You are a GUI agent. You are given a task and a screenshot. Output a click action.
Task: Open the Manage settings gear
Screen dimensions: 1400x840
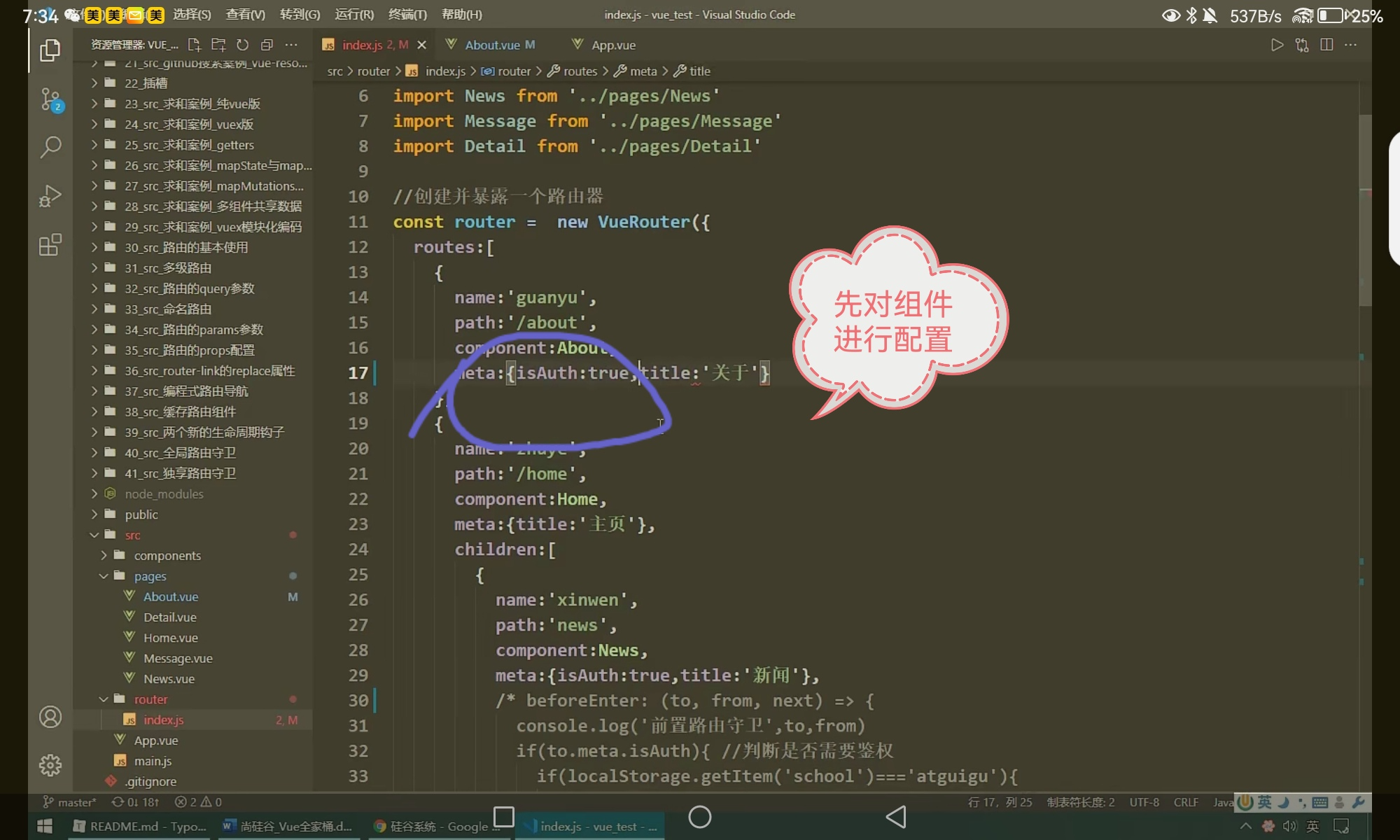[50, 765]
